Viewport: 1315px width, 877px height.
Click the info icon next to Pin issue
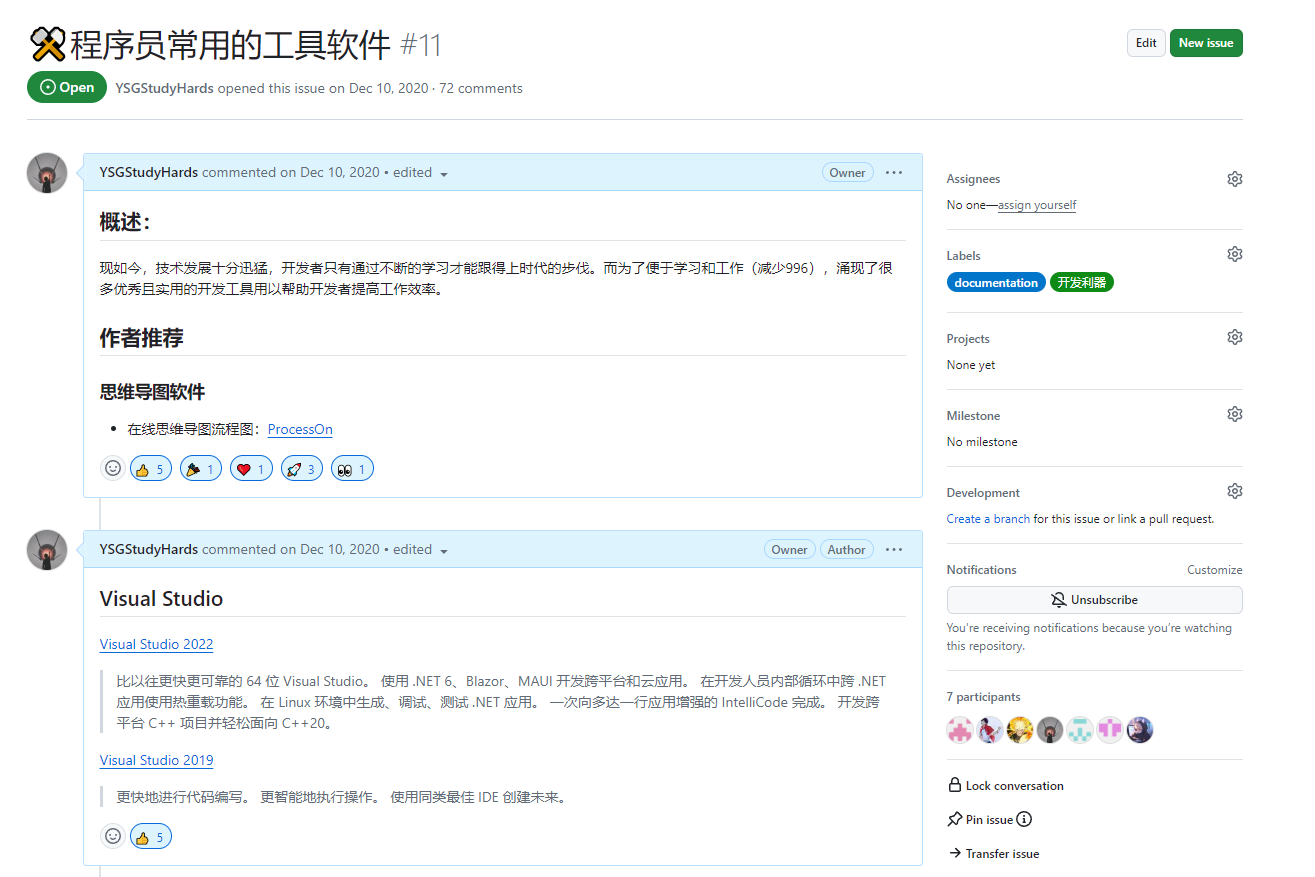point(1025,820)
